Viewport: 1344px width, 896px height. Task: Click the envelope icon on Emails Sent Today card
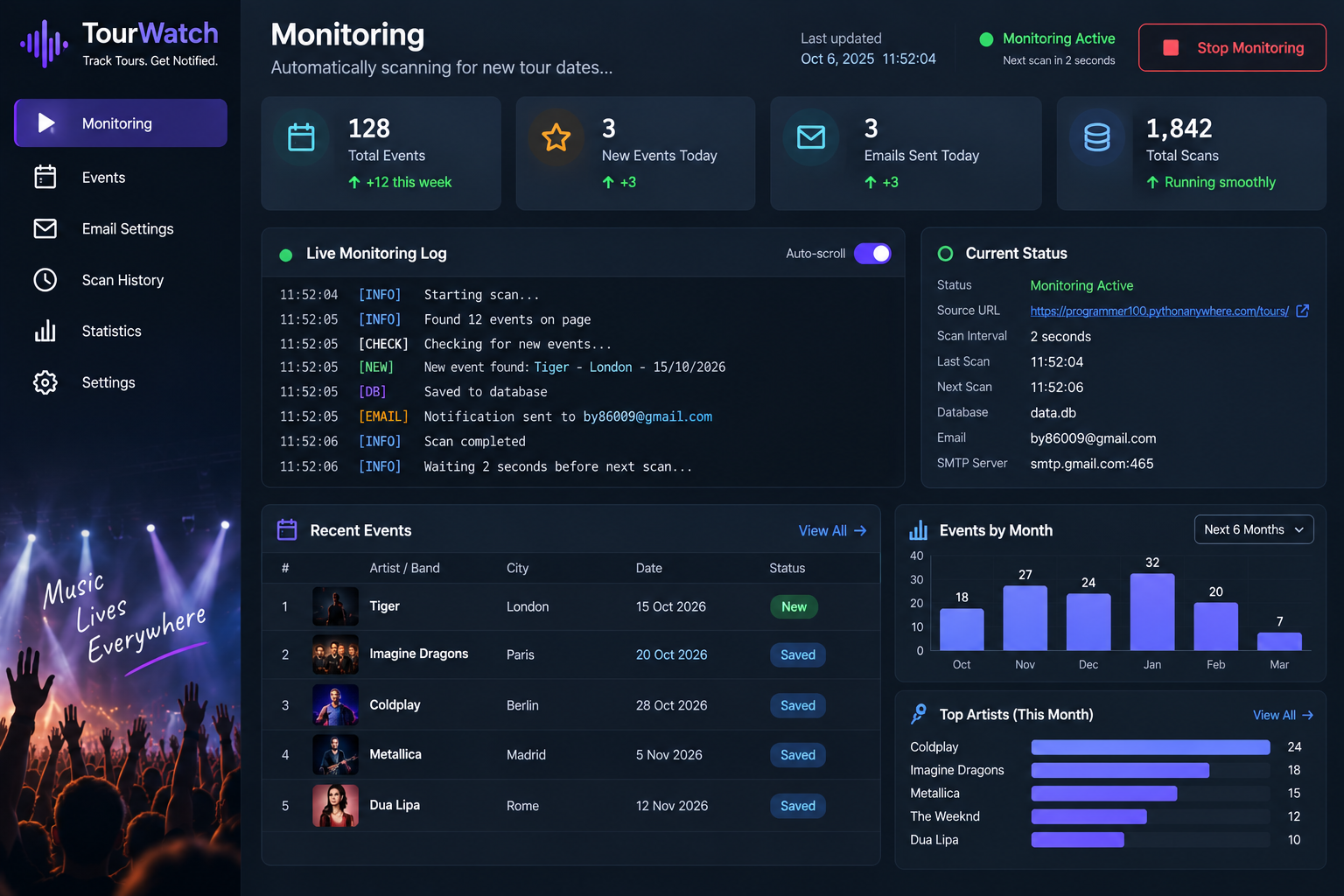[811, 137]
